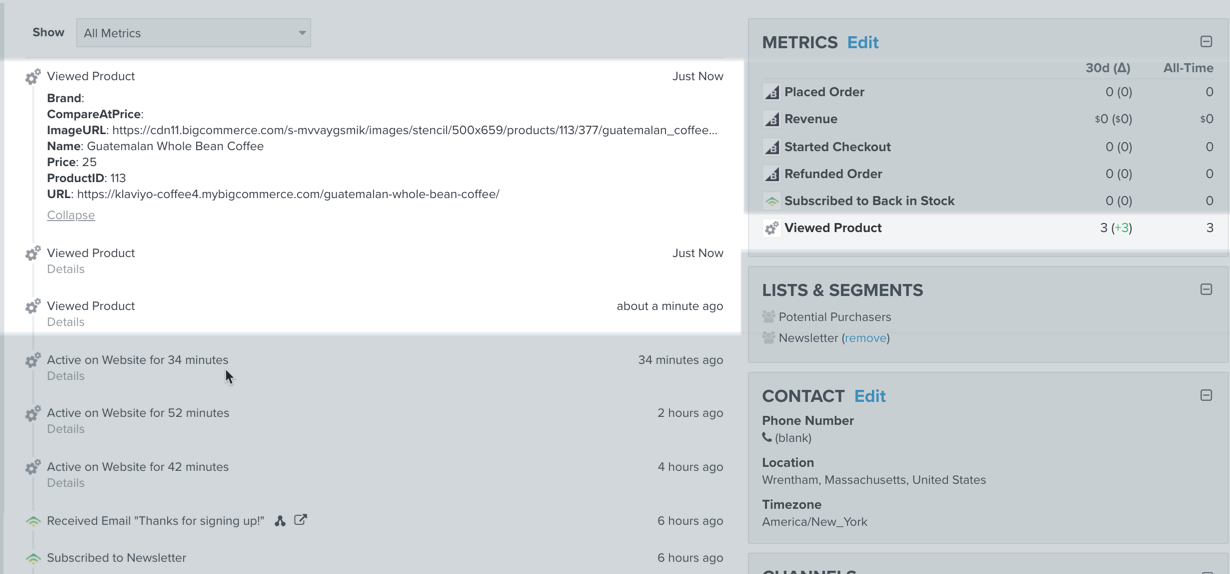The height and width of the screenshot is (574, 1230).
Task: Click the Placed Order metric icon
Action: (771, 92)
